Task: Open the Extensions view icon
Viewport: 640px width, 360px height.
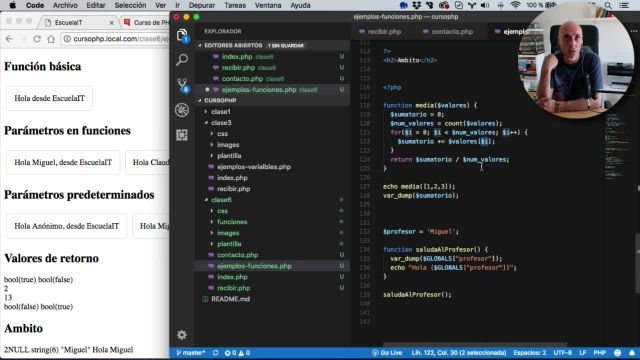Action: 182,135
